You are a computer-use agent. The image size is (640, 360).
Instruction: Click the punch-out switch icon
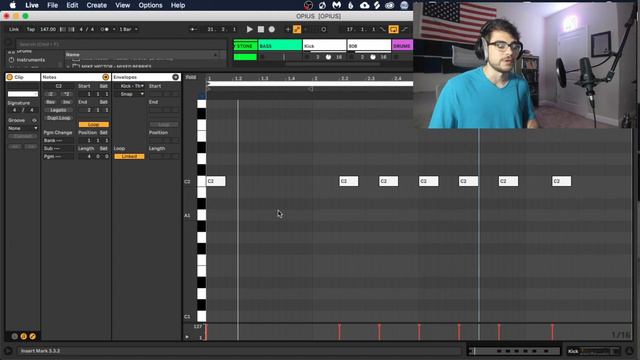point(404,29)
